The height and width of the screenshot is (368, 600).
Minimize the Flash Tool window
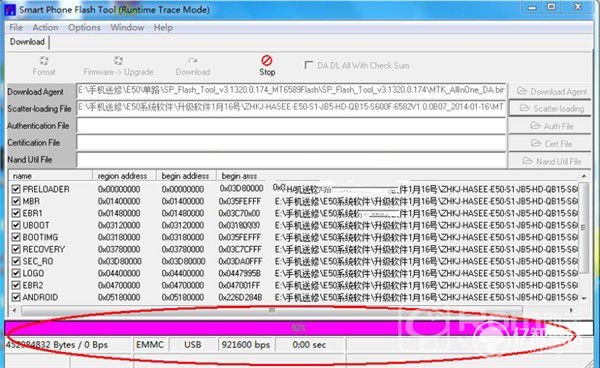[x=532, y=7]
